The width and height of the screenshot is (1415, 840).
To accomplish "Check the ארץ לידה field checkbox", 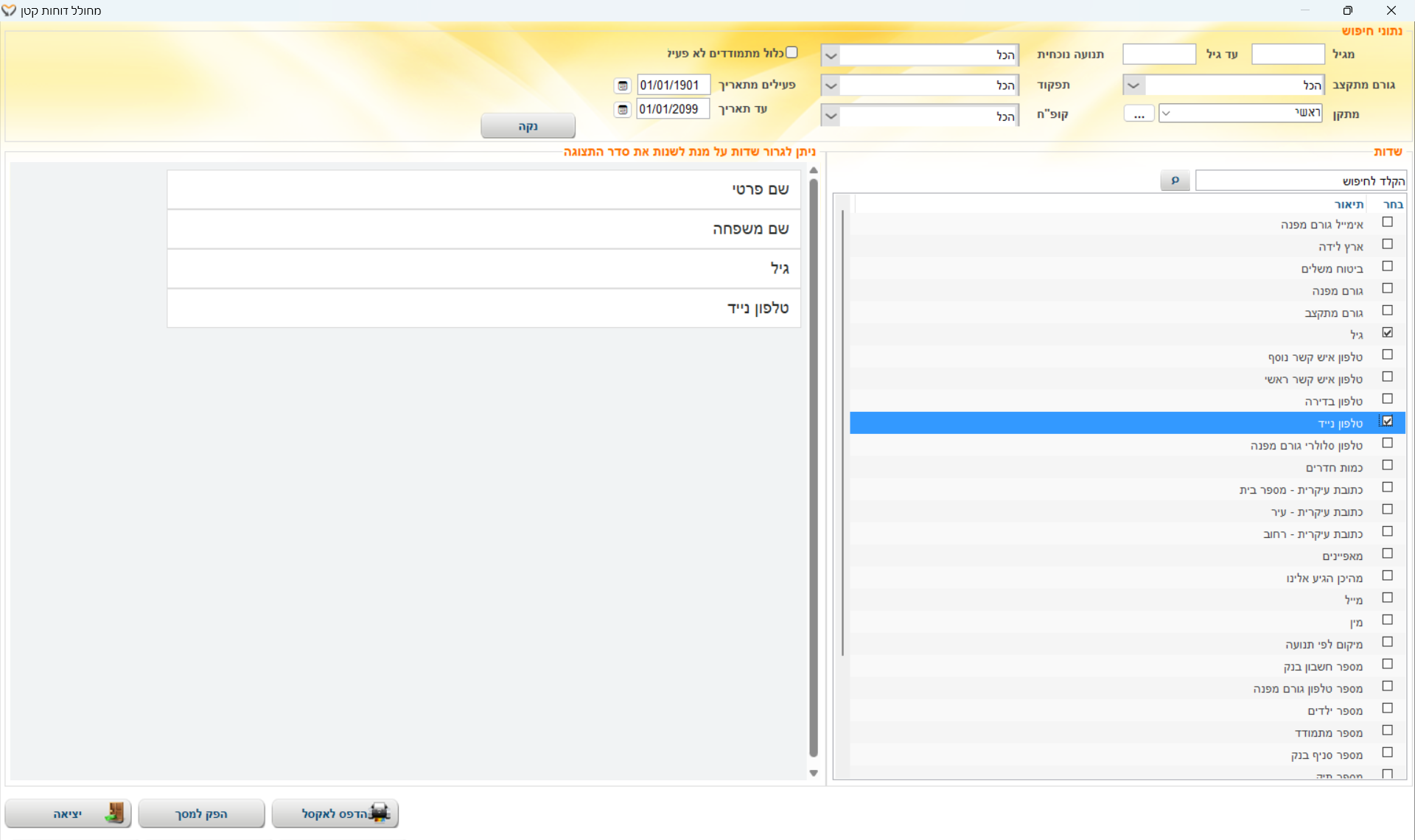I will coord(1387,245).
